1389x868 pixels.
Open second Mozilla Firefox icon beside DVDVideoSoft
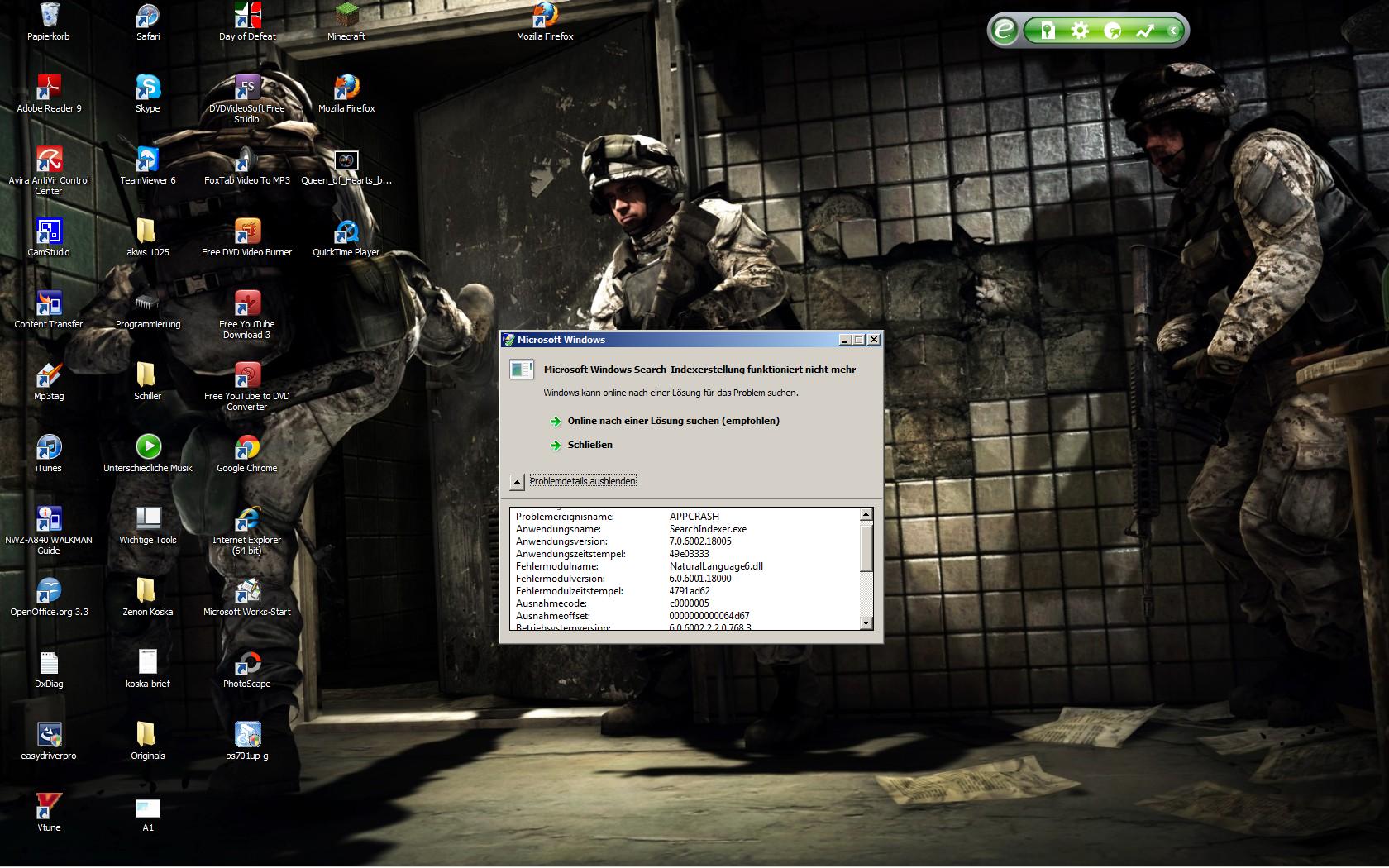(x=346, y=88)
